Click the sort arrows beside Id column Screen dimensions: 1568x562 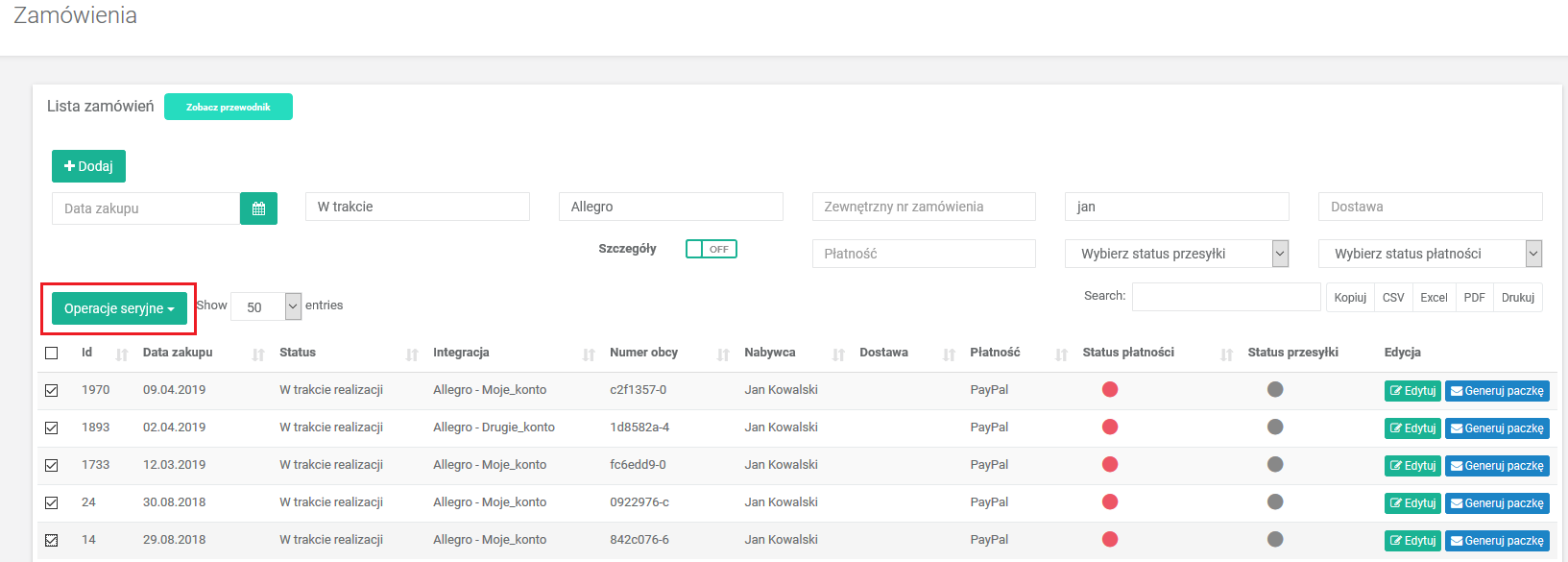[122, 354]
